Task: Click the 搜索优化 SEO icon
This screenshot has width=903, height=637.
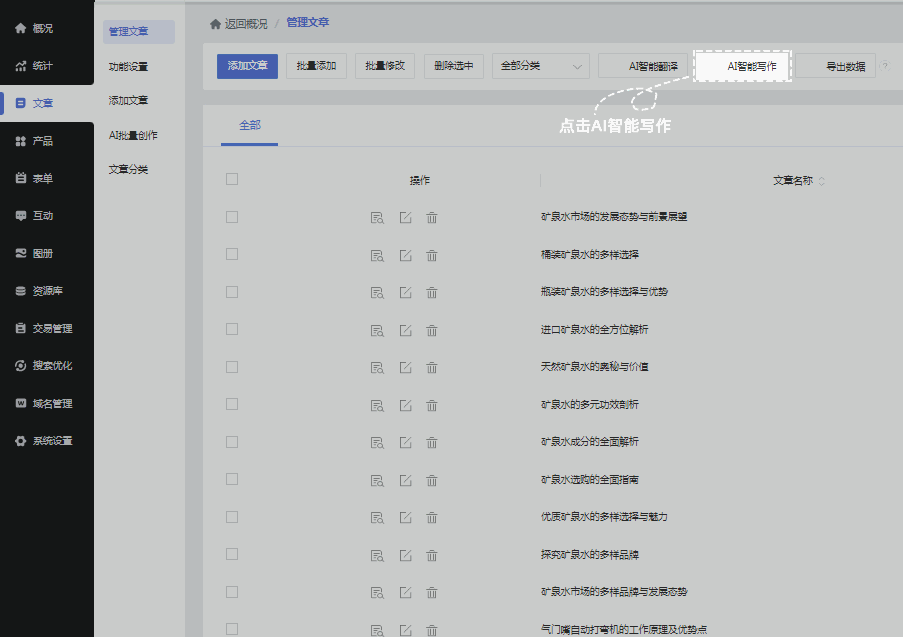Action: [21, 366]
